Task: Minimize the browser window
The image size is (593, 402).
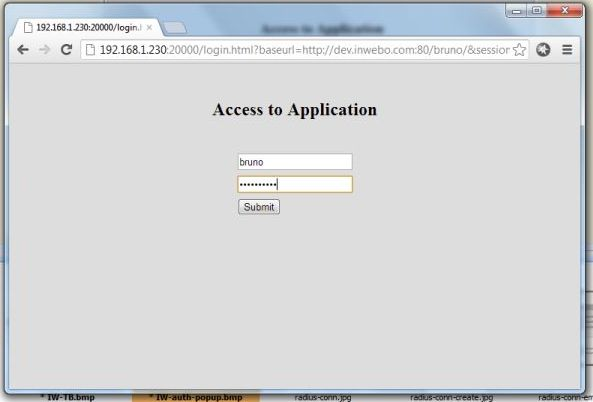Action: [517, 11]
